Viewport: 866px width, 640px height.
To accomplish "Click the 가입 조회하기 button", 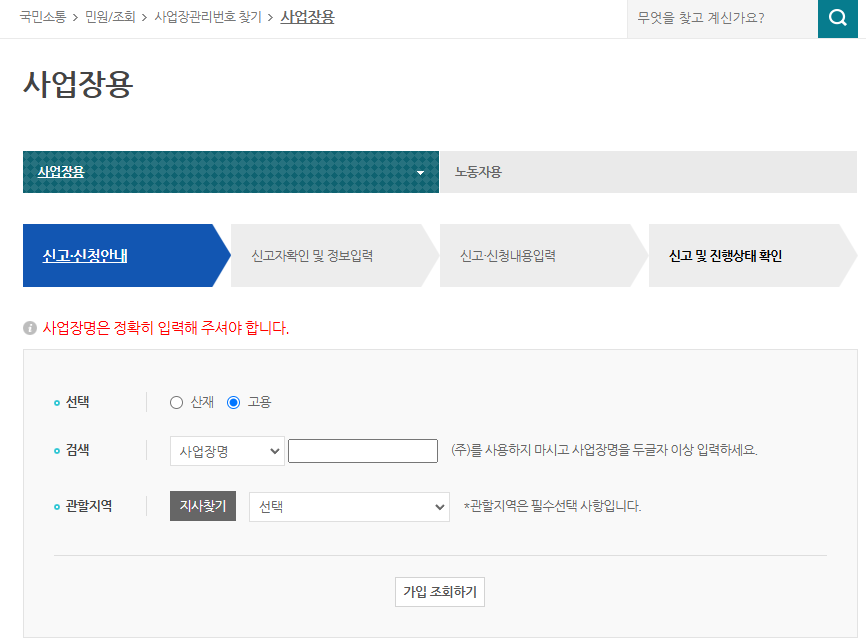I will point(438,591).
